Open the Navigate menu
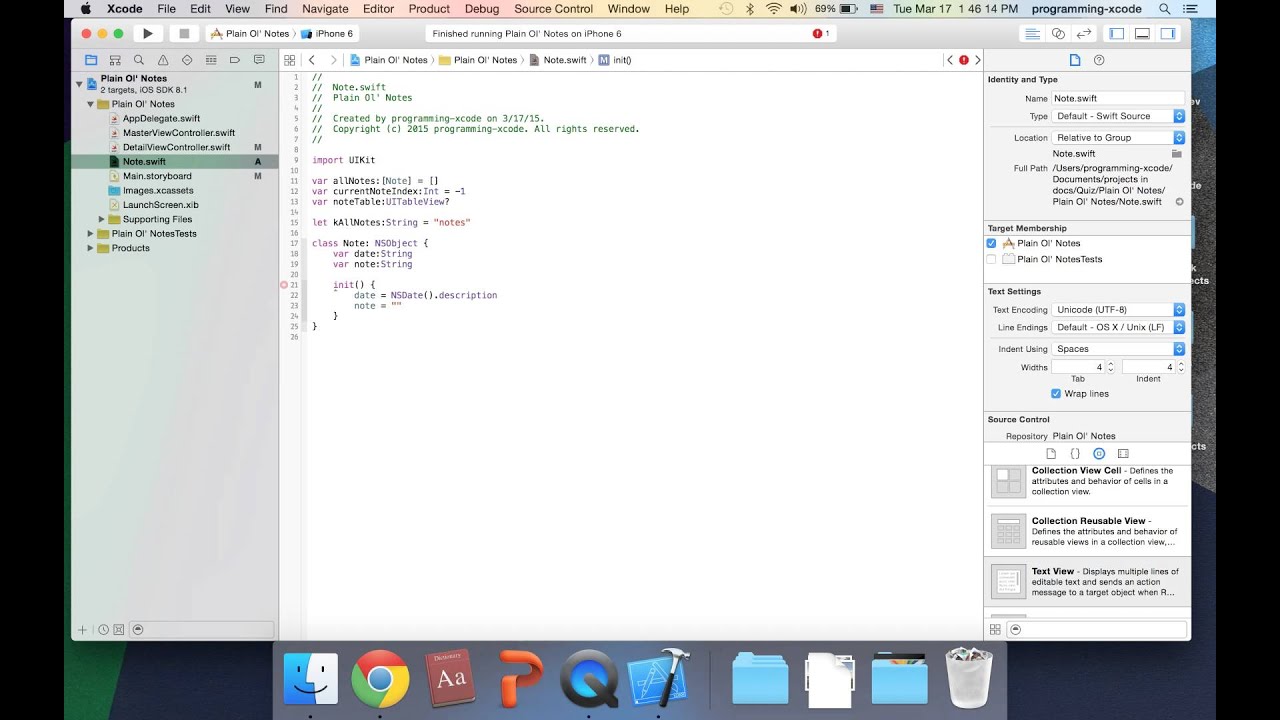 pos(325,9)
